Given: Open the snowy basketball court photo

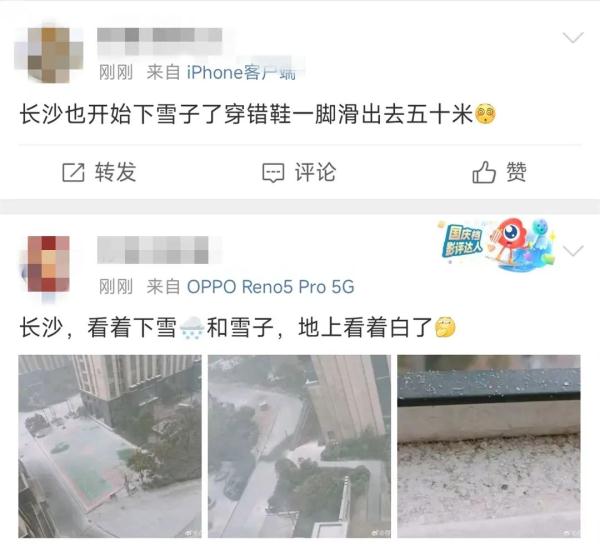Looking at the screenshot, I should click(x=110, y=446).
